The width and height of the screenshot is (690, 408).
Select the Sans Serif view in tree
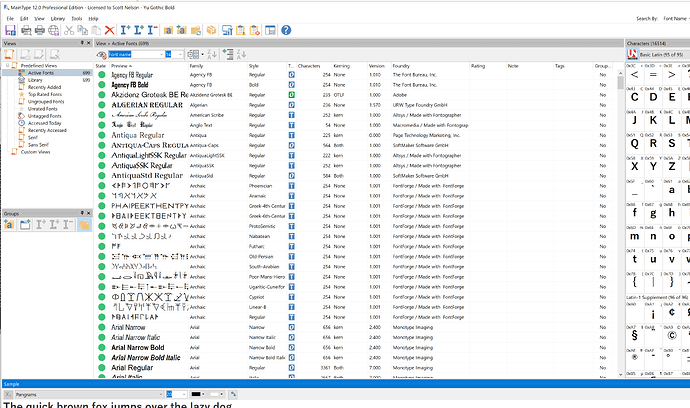click(x=38, y=144)
